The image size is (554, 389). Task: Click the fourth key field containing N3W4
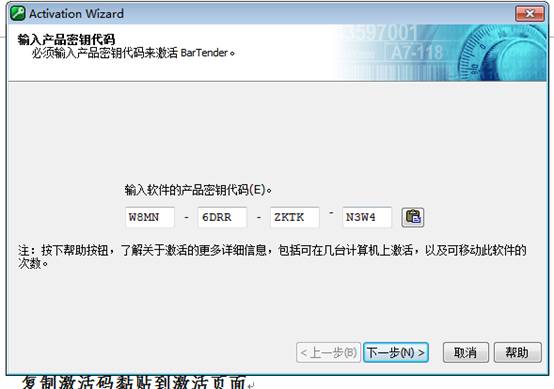tap(367, 217)
